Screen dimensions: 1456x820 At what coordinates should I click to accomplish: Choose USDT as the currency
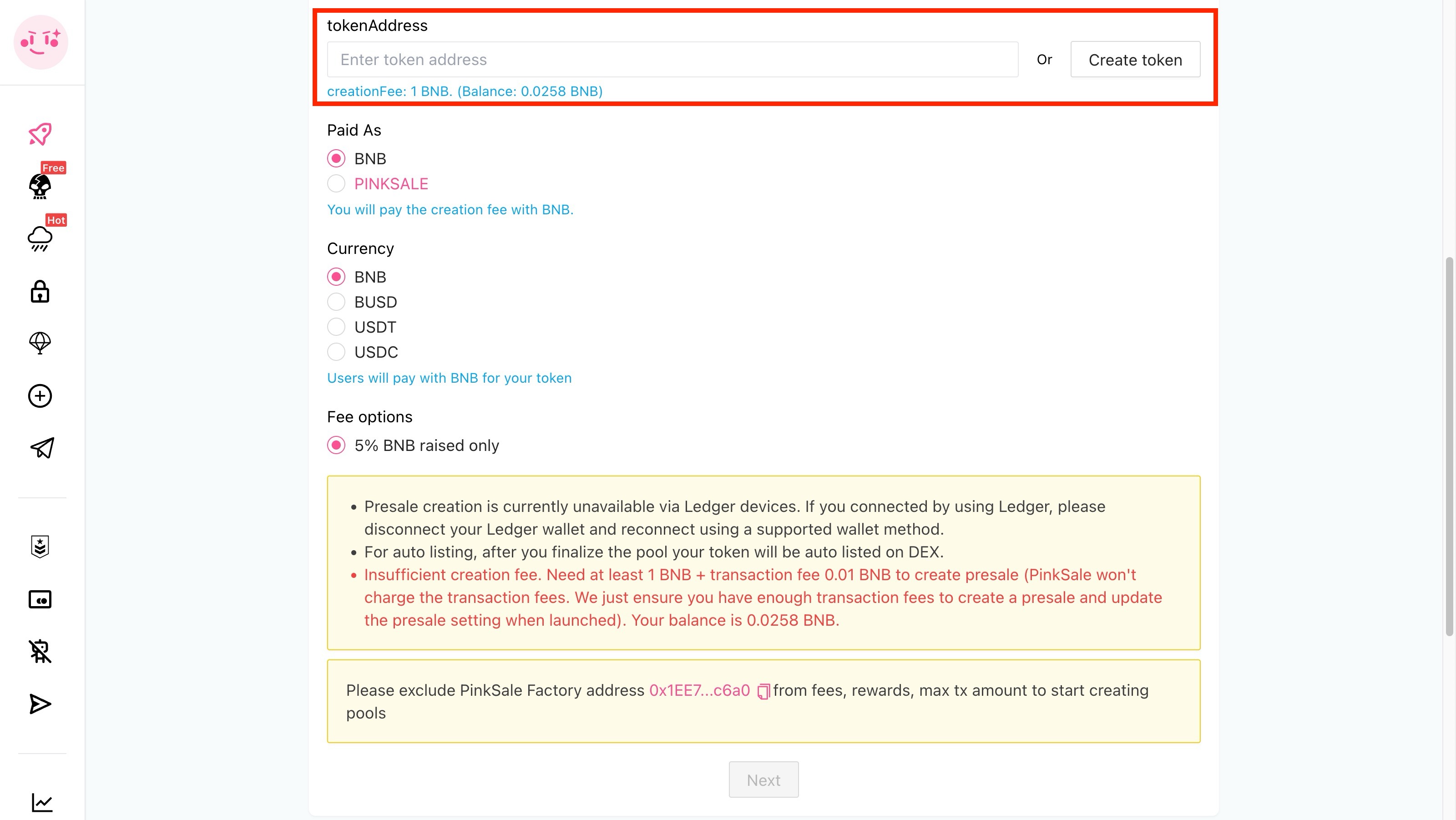336,327
